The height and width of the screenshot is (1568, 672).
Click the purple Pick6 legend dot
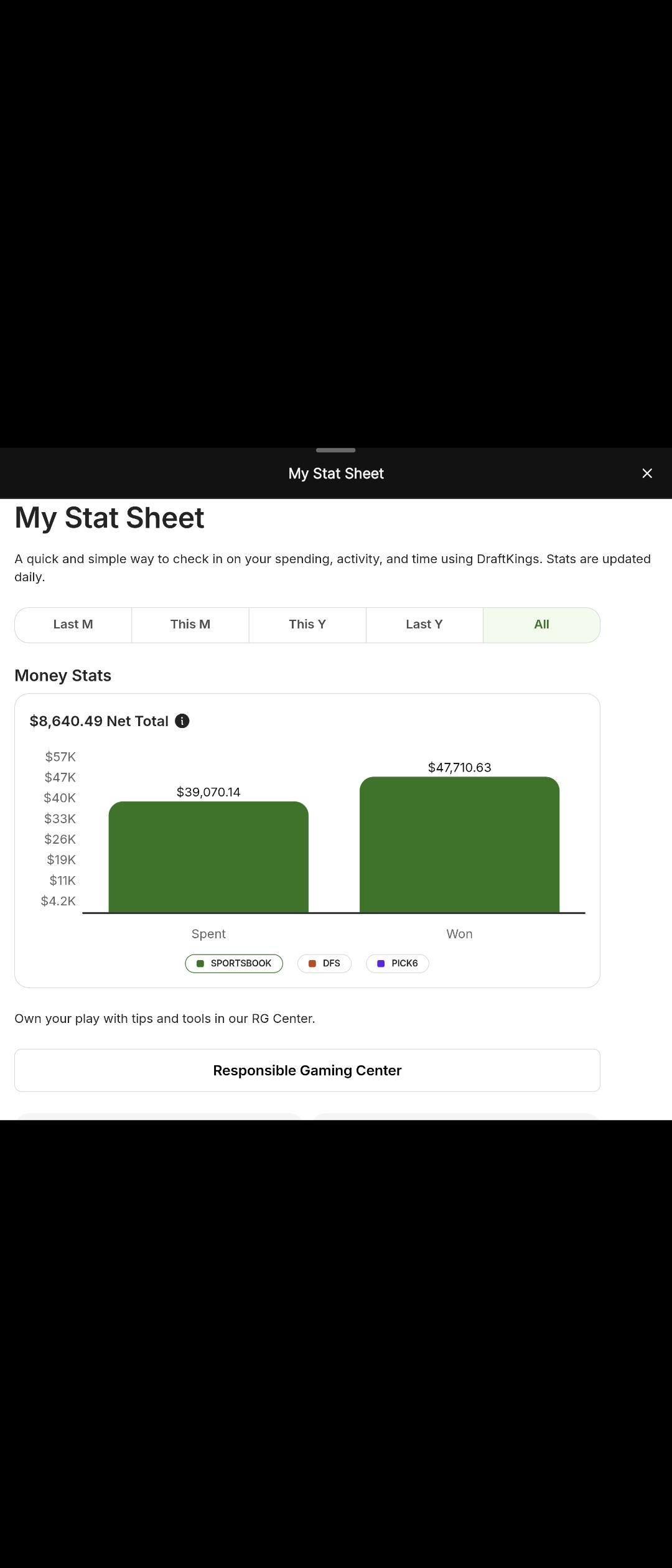[381, 964]
